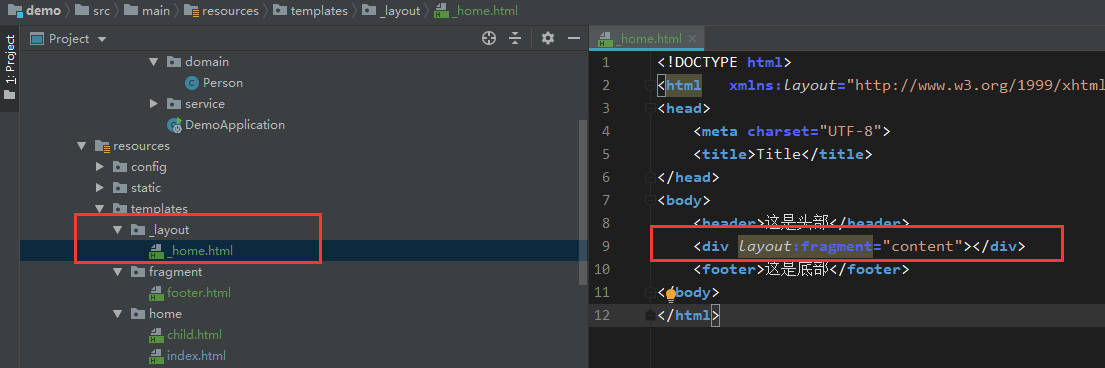Select the service folder row
This screenshot has width=1105, height=368.
(205, 104)
